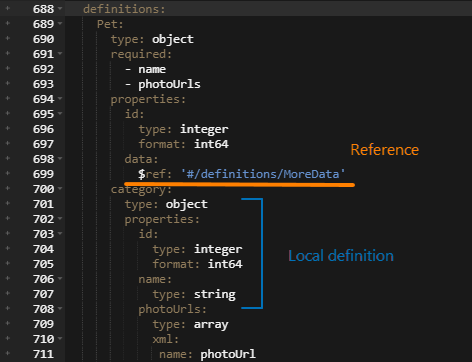Image resolution: width=472 pixels, height=362 pixels.
Task: Collapse the nested id on line 703
Action: point(60,233)
